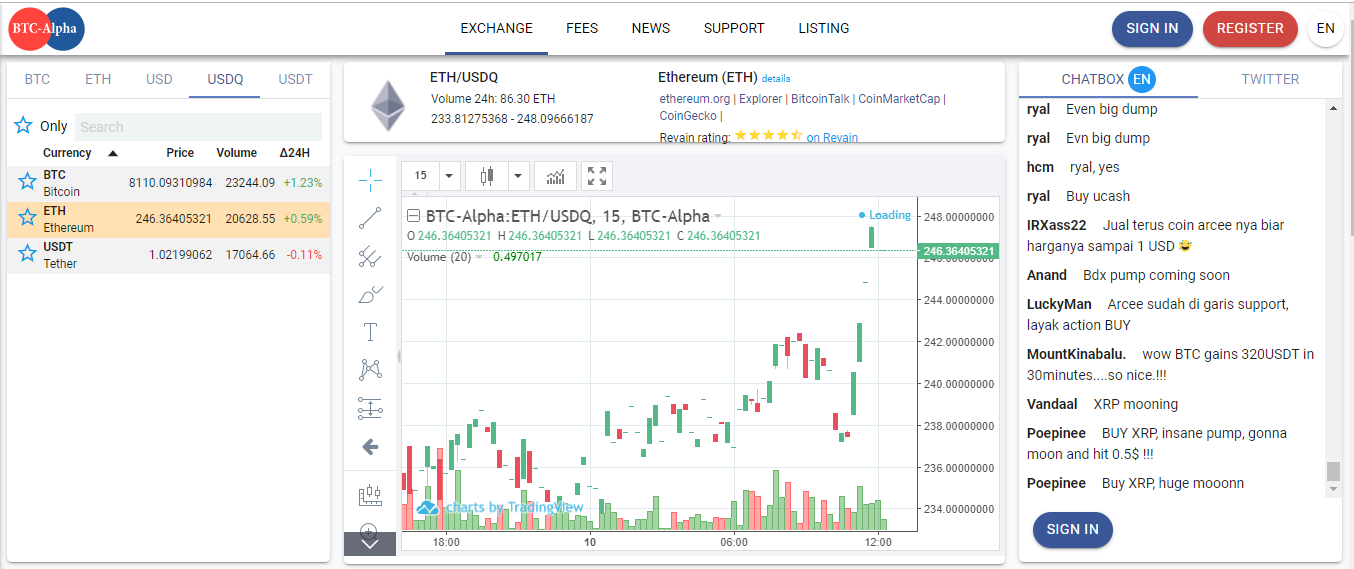The width and height of the screenshot is (1354, 569).
Task: Open the on Revain rating link
Action: [x=832, y=137]
